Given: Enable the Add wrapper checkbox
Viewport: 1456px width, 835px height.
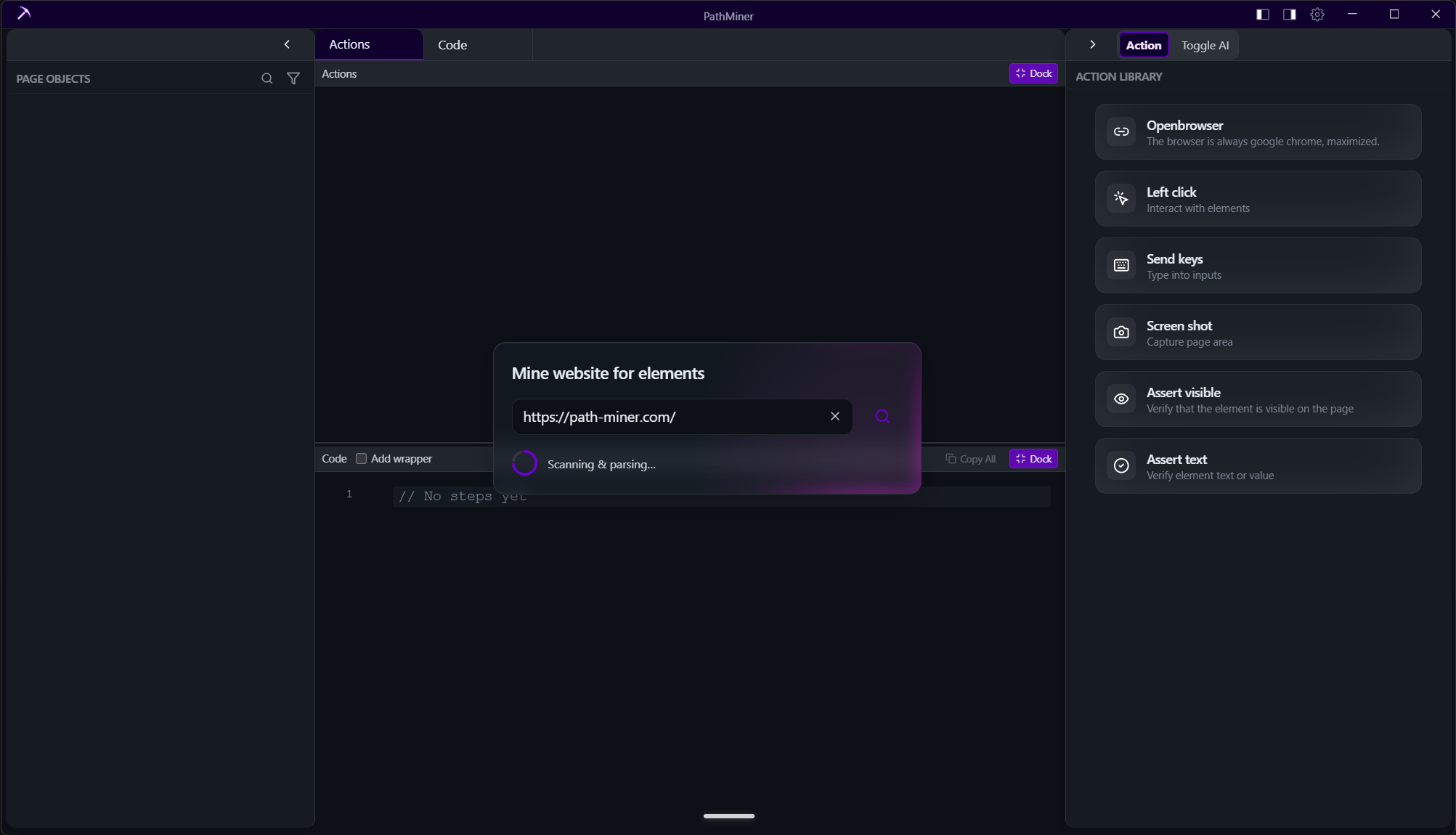Looking at the screenshot, I should (x=361, y=459).
